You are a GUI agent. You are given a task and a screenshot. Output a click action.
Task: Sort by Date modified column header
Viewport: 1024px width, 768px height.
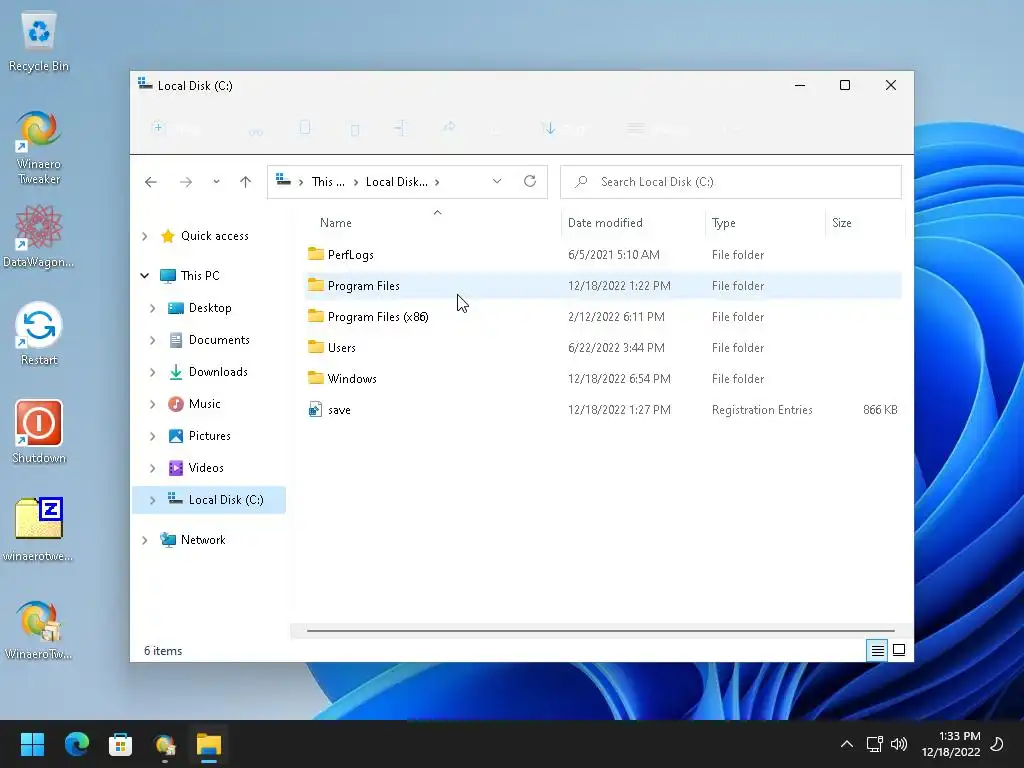click(605, 223)
